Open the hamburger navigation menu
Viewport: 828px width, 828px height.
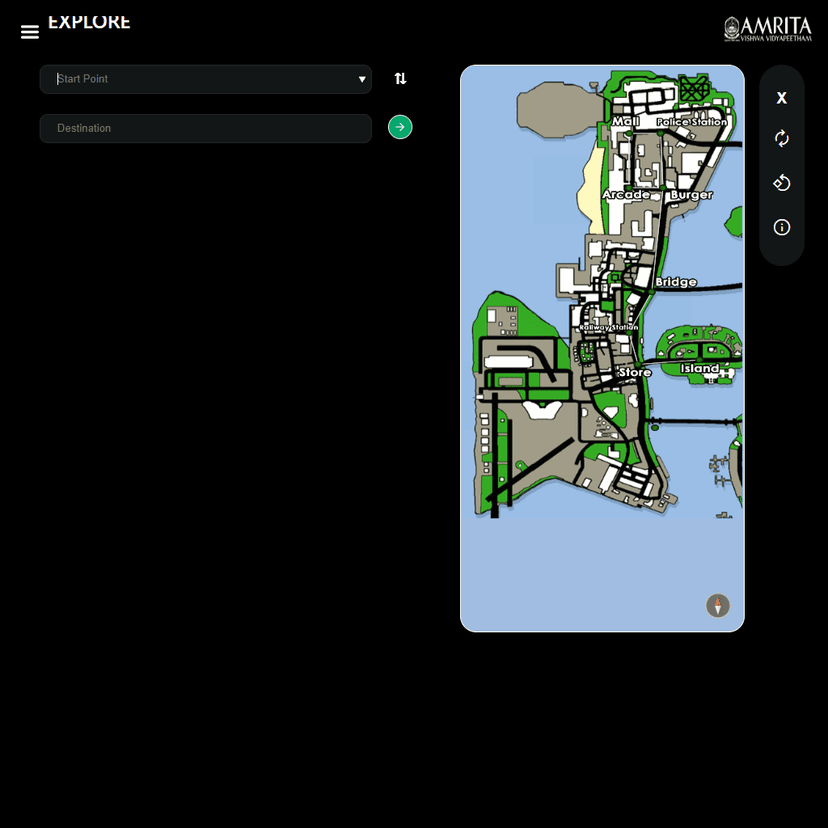(x=29, y=31)
